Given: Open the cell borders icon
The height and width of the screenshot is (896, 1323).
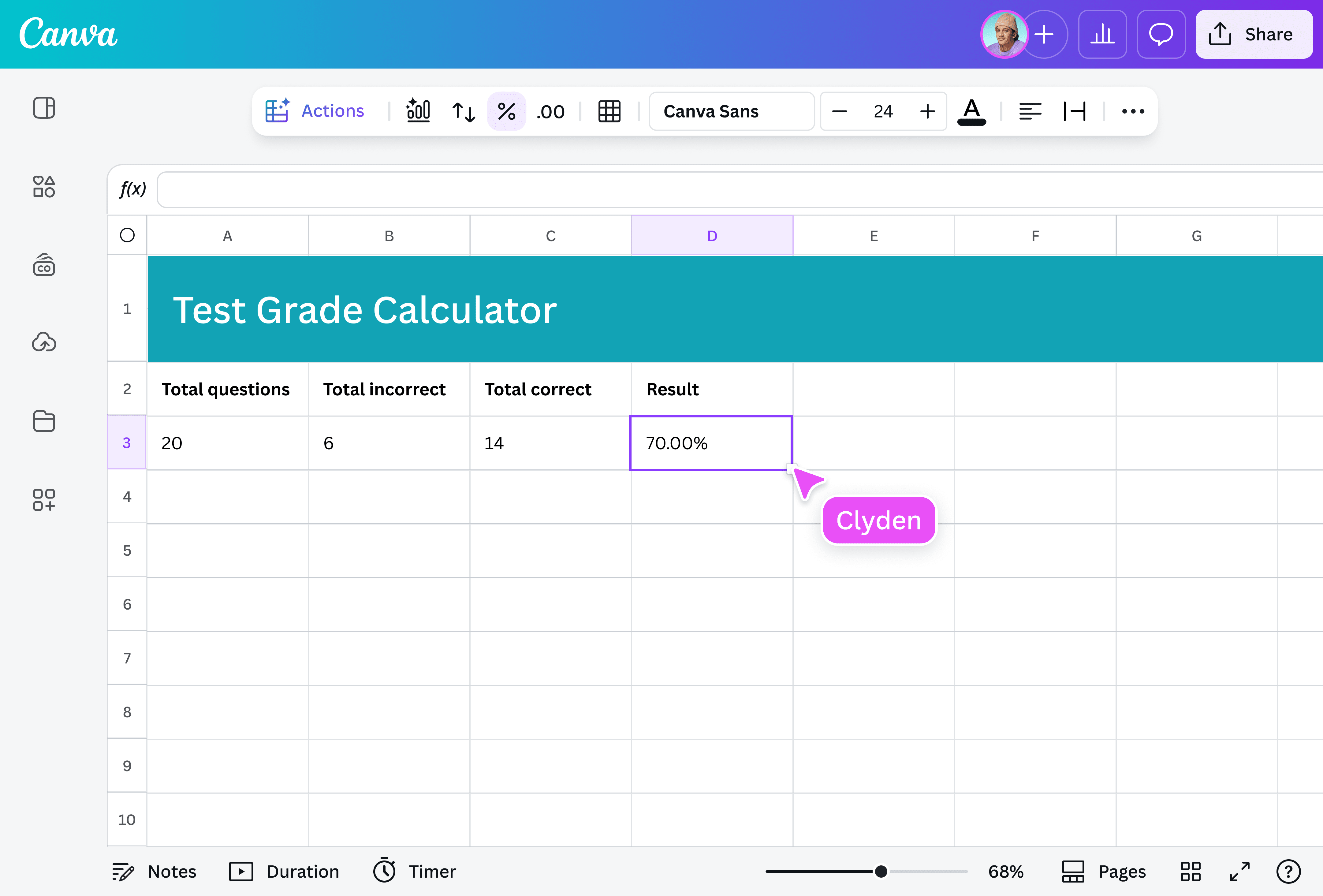Looking at the screenshot, I should point(609,111).
